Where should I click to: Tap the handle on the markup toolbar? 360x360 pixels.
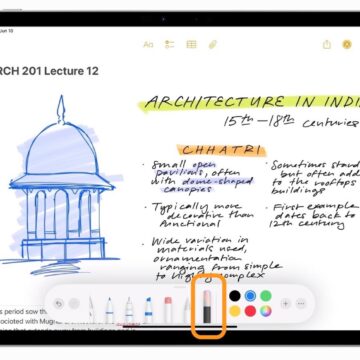180,286
